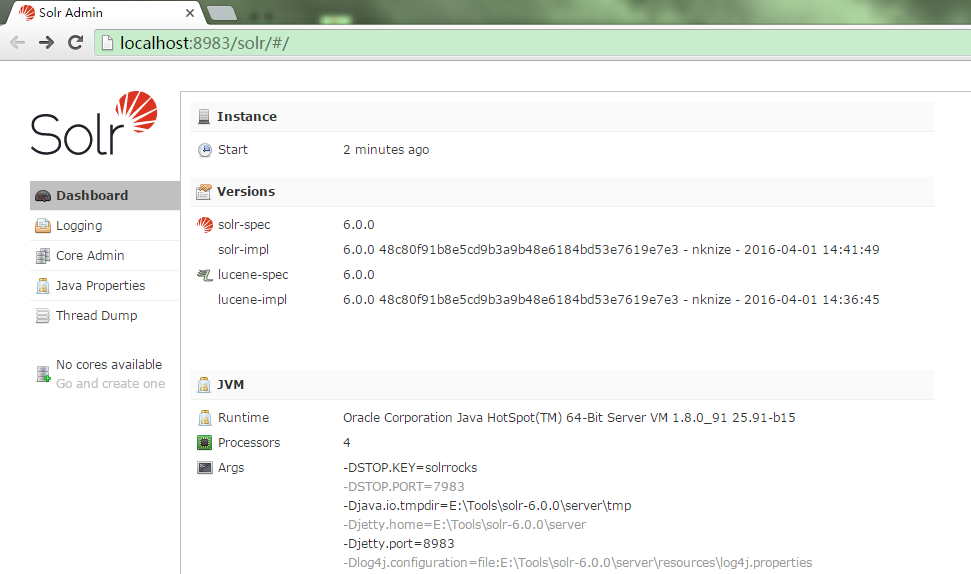The width and height of the screenshot is (971, 574).
Task: Click the Versions section icon
Action: 204,192
